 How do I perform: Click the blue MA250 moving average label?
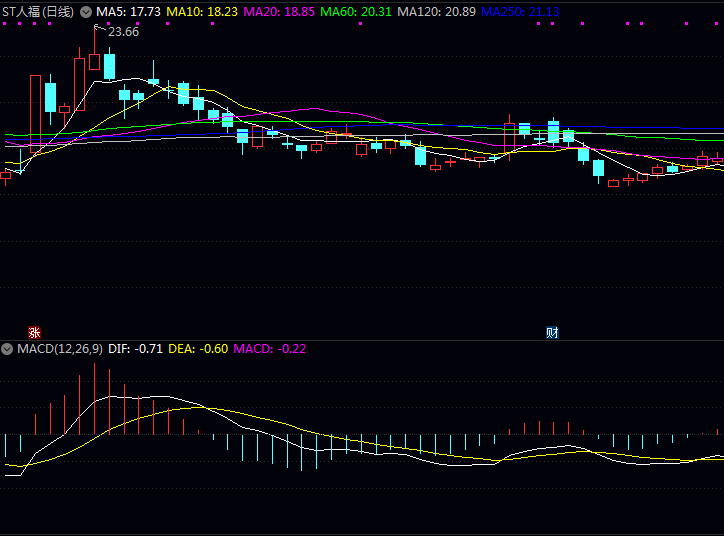519,12
